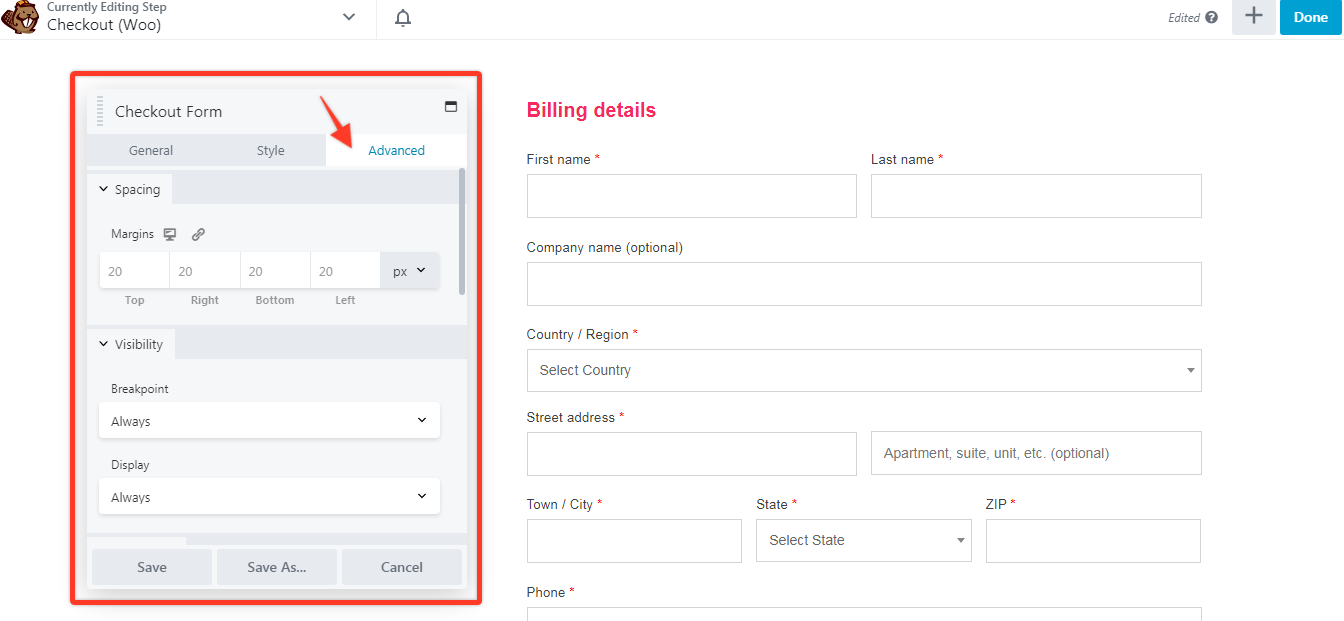This screenshot has width=1344, height=621.
Task: Click the settings panel vertical scrollbar
Action: [462, 231]
